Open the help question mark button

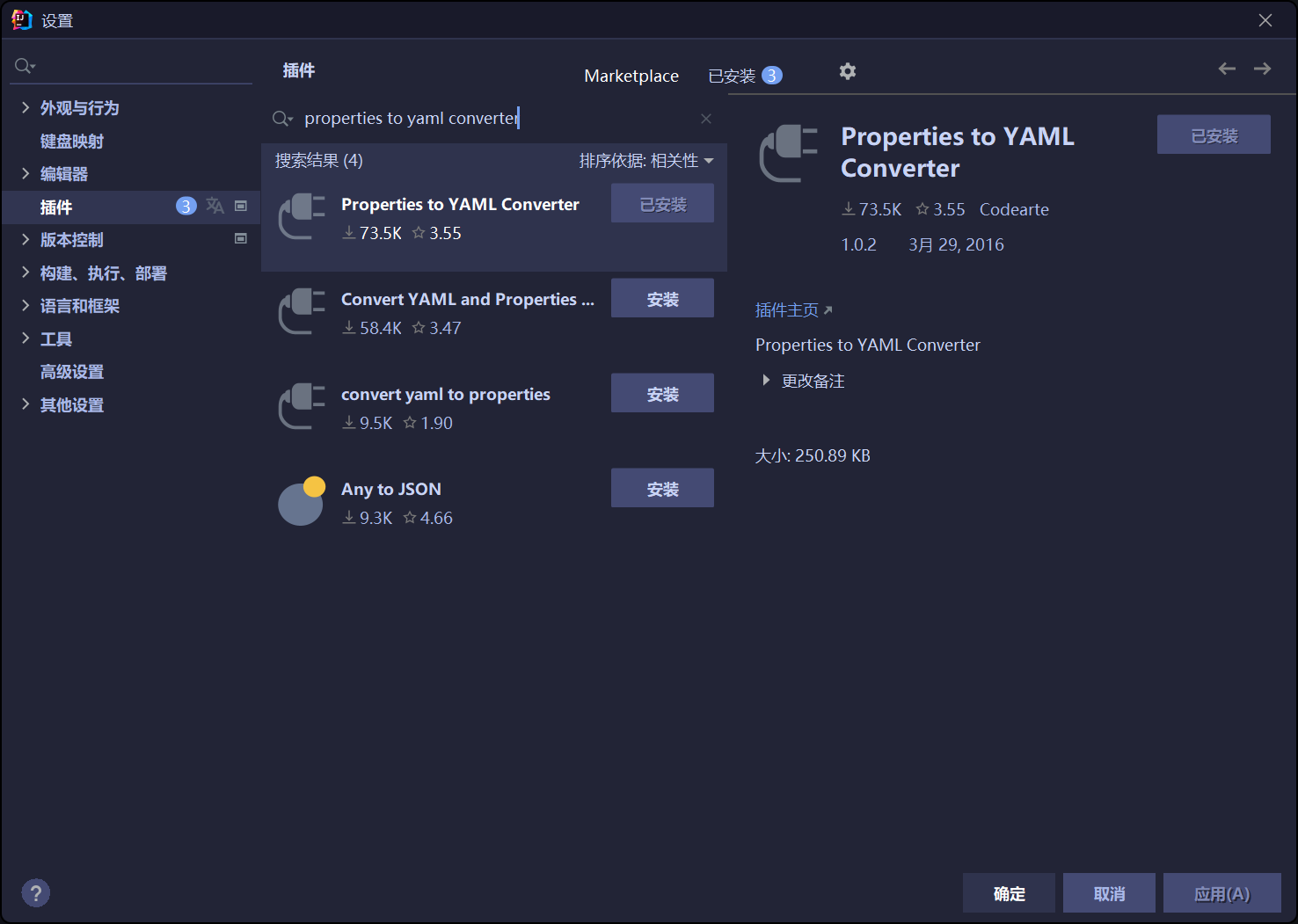35,893
